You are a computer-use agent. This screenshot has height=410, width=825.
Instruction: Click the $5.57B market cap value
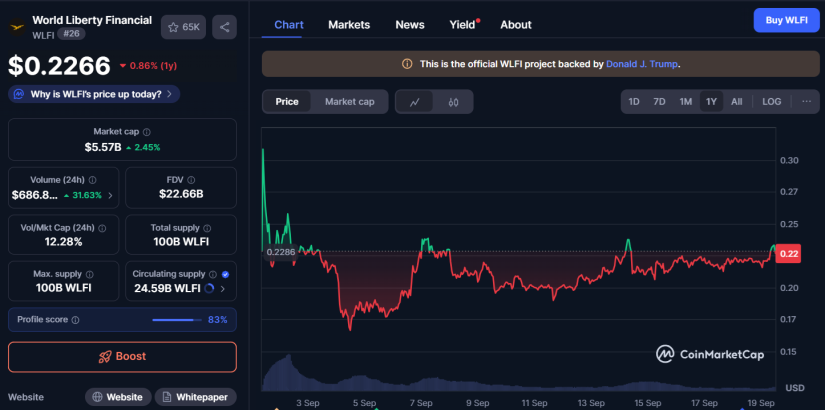click(103, 147)
